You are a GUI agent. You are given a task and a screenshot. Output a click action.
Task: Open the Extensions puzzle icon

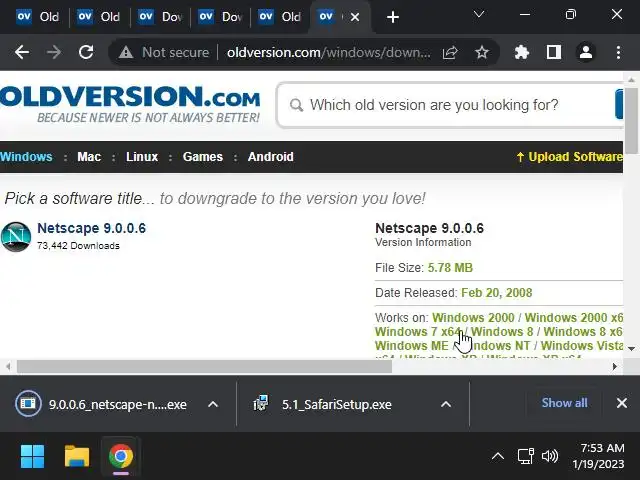click(522, 52)
